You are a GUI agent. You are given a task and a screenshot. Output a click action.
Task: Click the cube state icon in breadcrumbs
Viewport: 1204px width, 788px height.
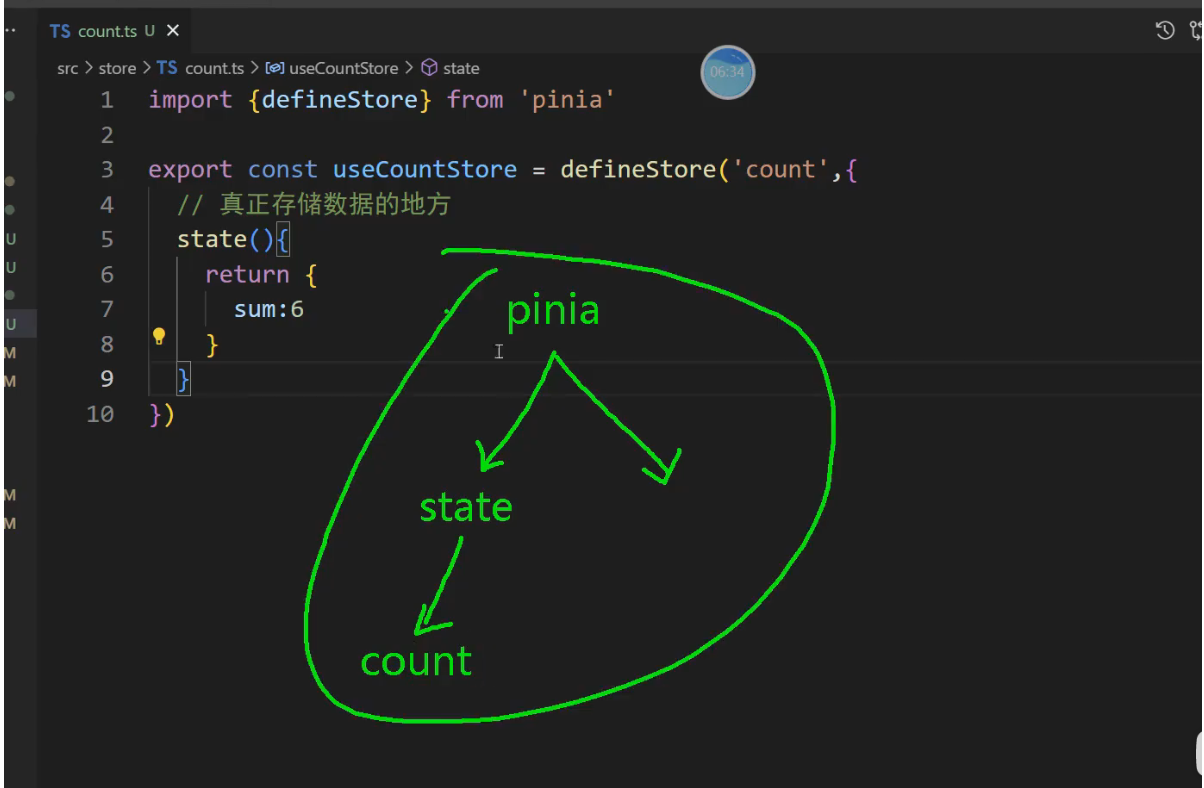tap(429, 68)
